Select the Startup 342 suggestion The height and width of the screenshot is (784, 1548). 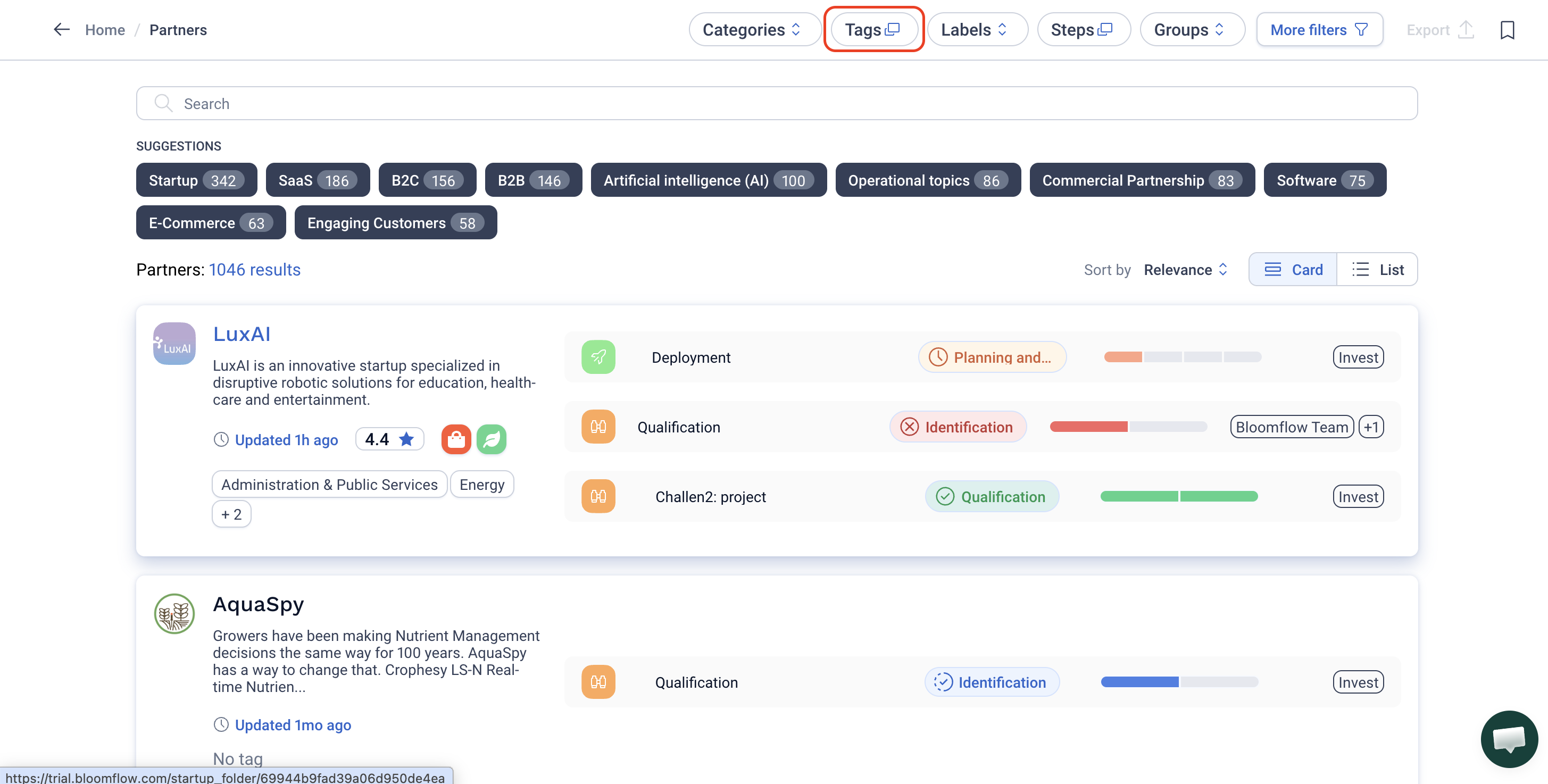[196, 180]
